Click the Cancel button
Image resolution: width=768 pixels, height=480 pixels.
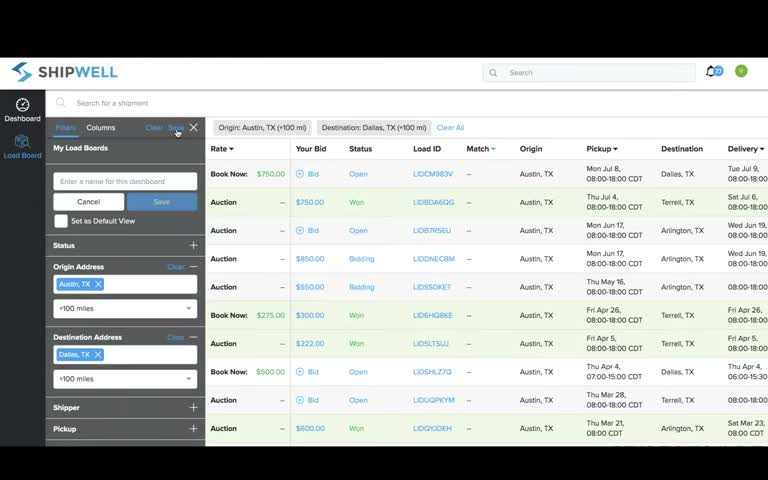pyautogui.click(x=89, y=202)
